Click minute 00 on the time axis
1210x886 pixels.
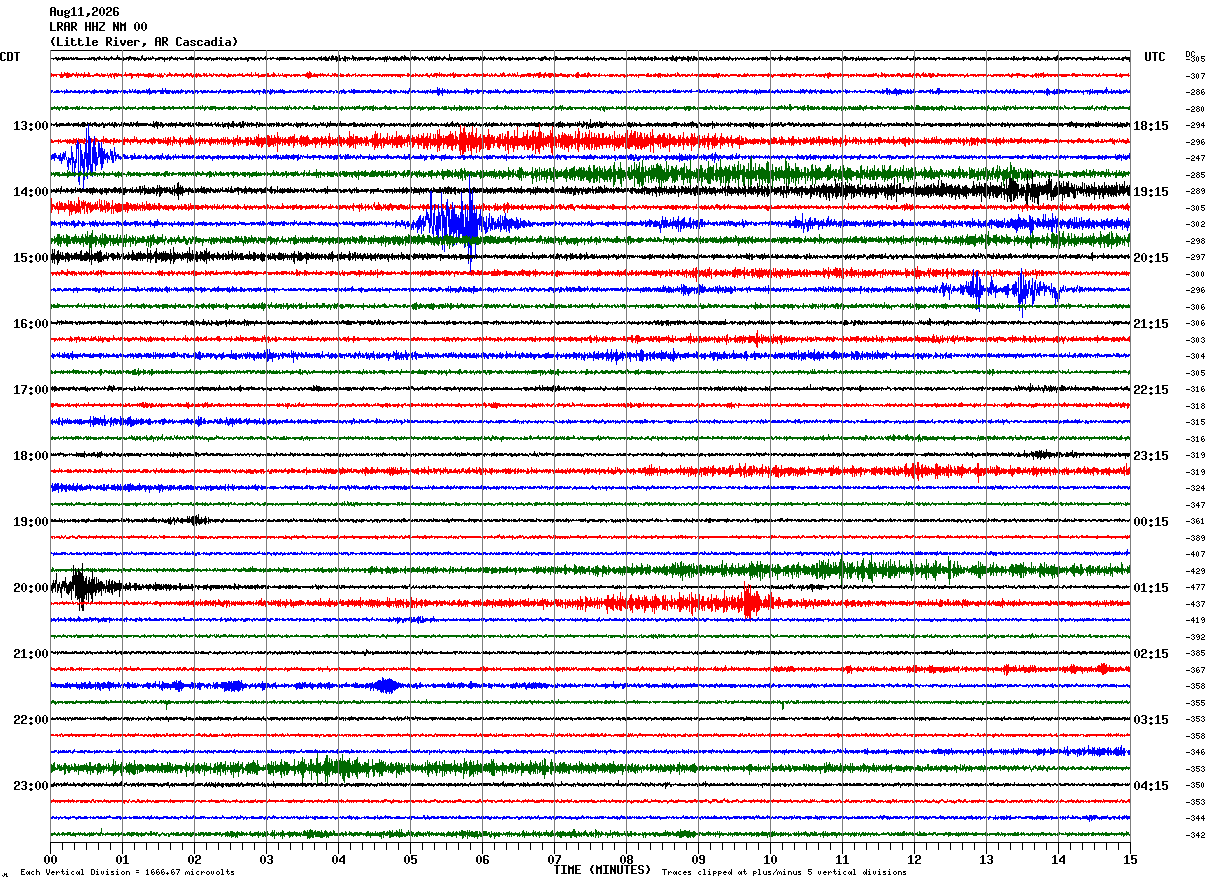click(x=51, y=859)
